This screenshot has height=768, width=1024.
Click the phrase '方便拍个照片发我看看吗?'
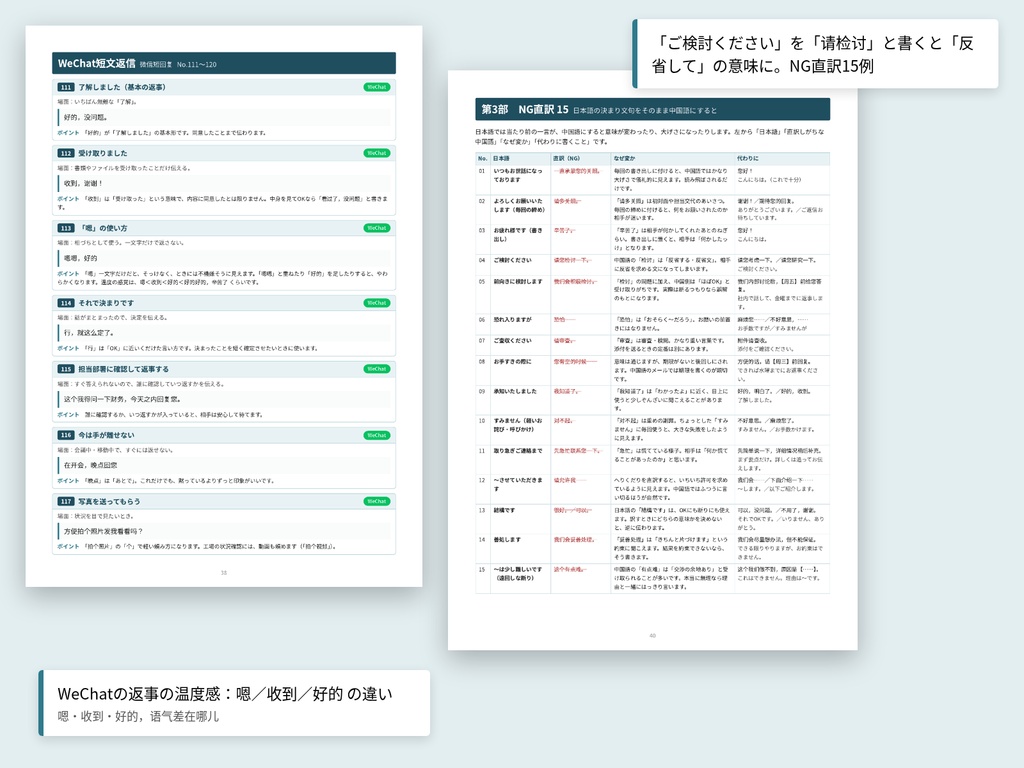pyautogui.click(x=103, y=532)
